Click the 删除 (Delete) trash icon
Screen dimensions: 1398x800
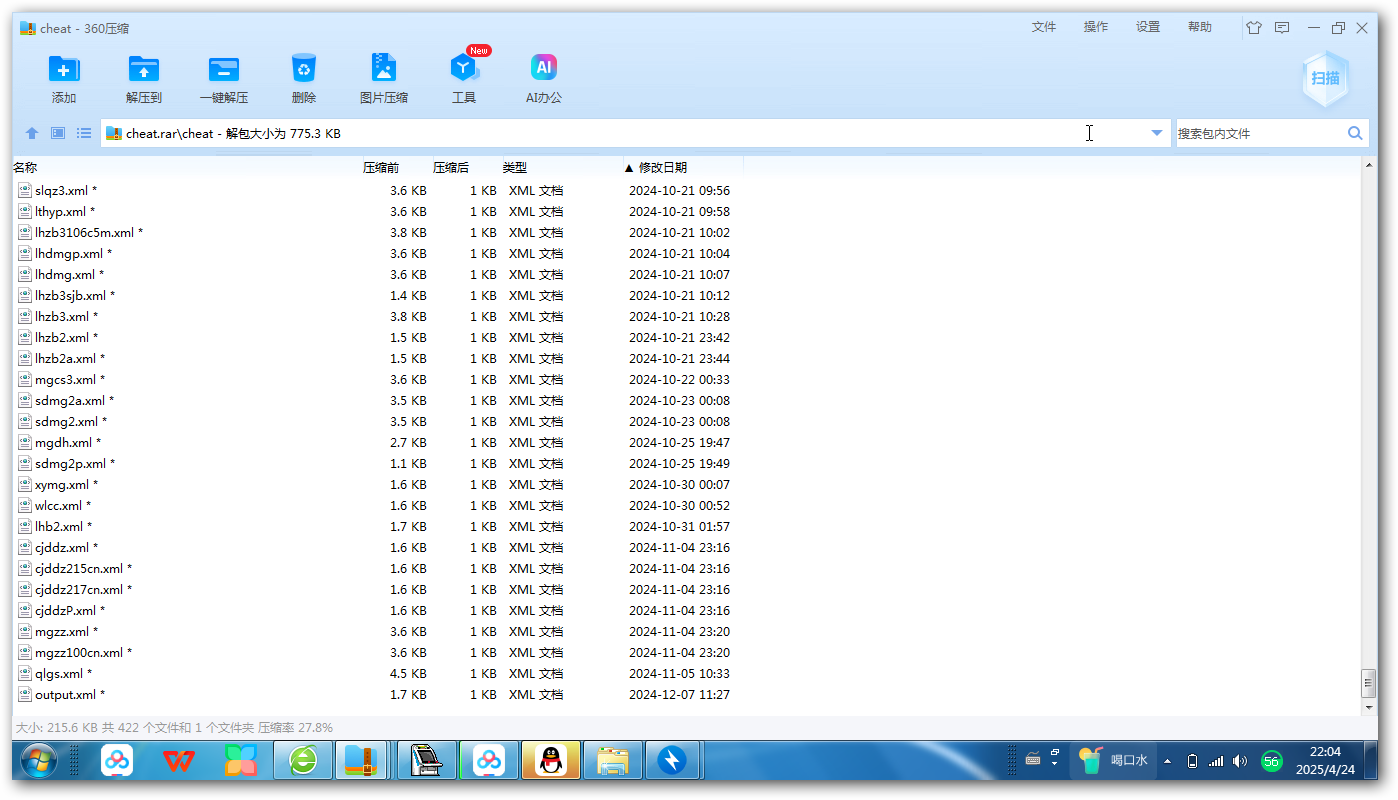point(304,68)
